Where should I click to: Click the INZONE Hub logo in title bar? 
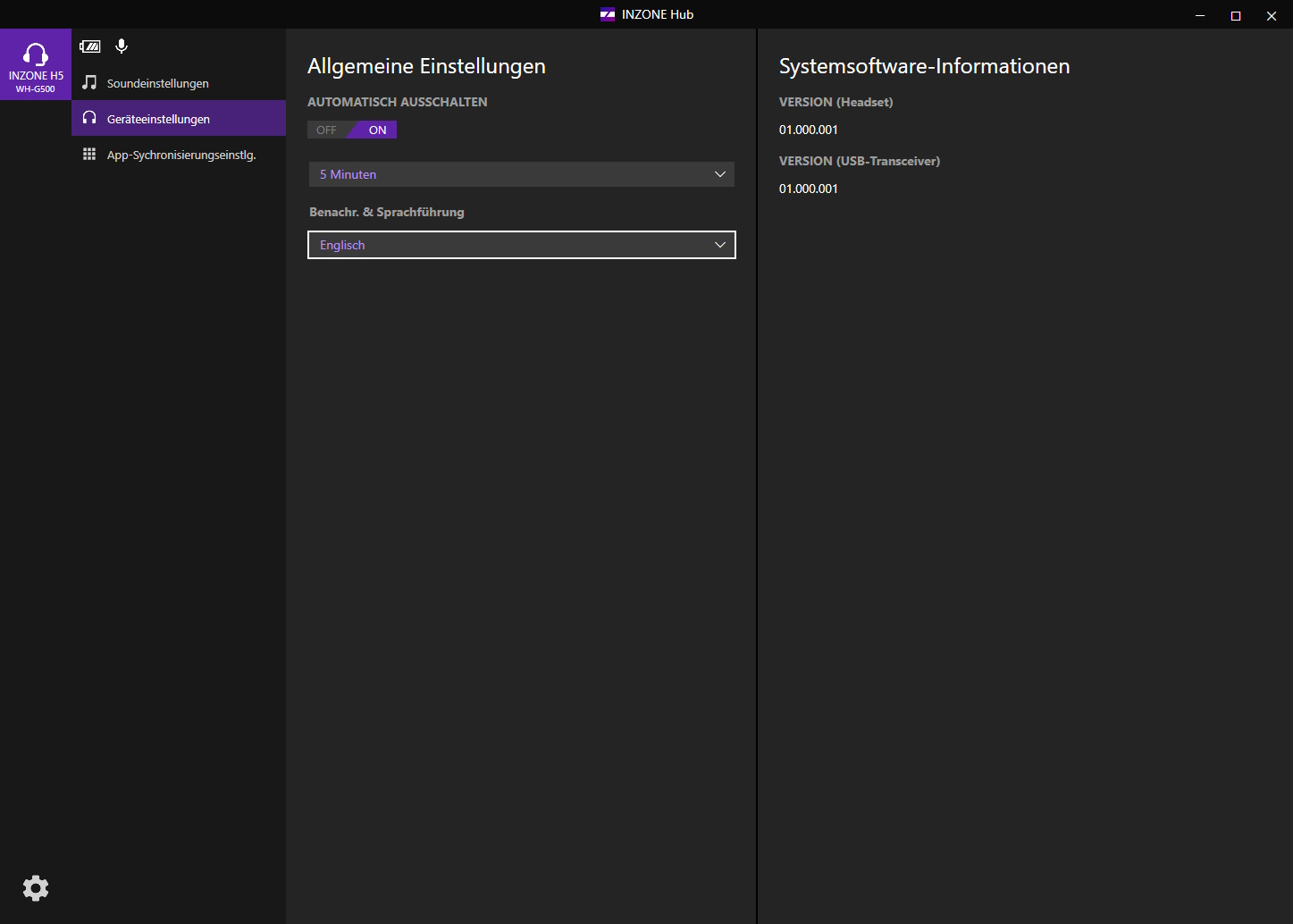click(x=608, y=14)
